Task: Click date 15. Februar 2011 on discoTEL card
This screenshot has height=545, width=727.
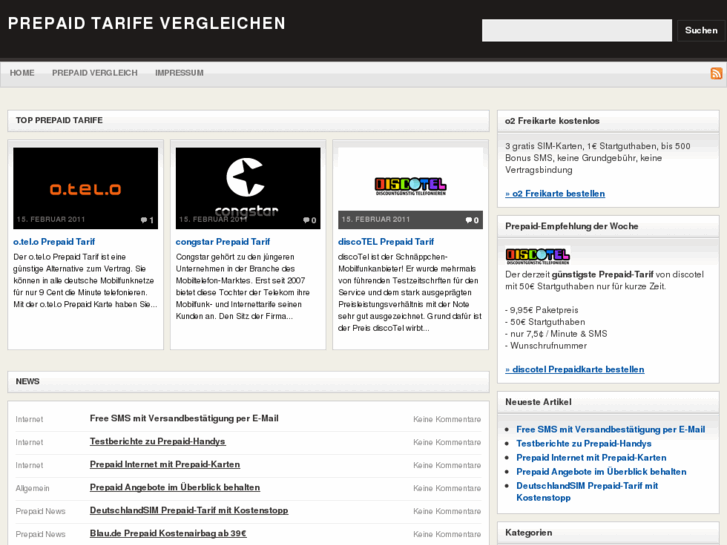Action: pos(376,219)
